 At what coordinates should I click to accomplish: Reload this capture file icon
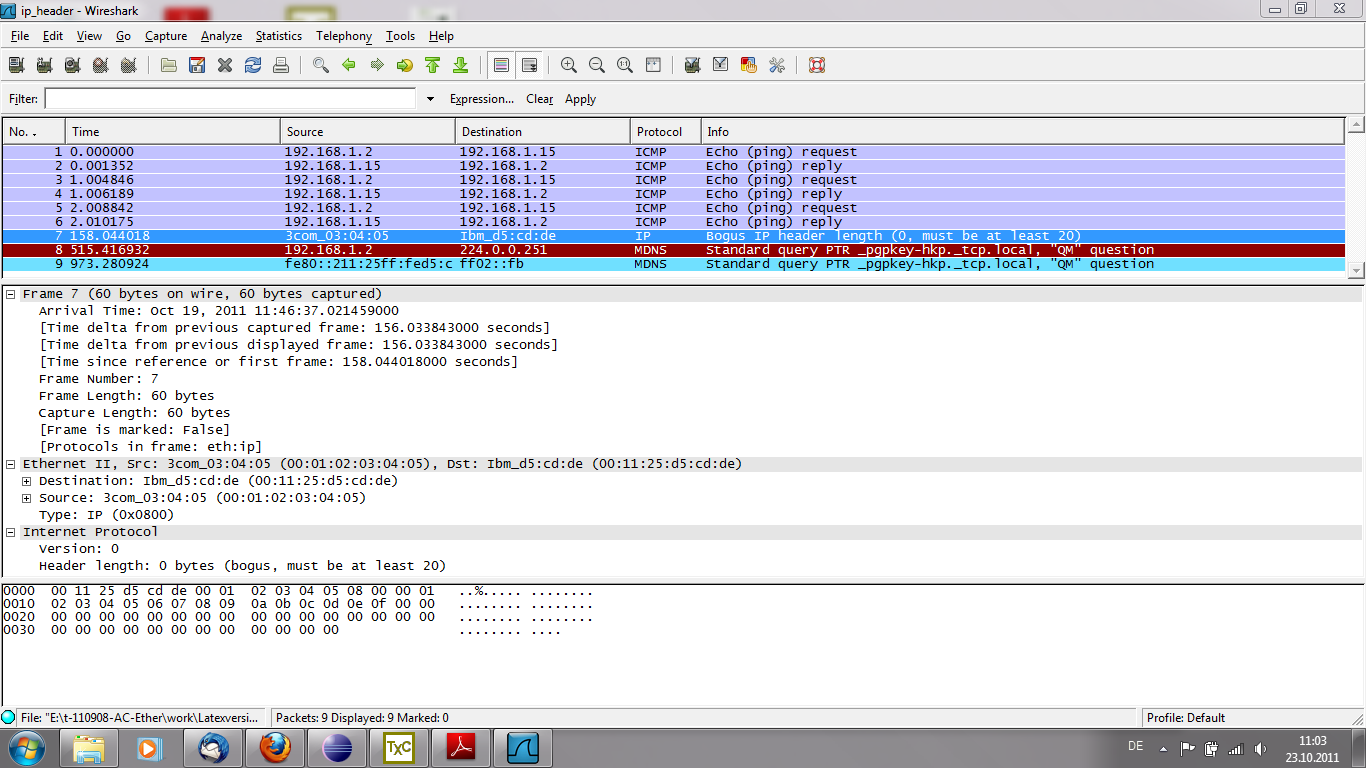253,65
